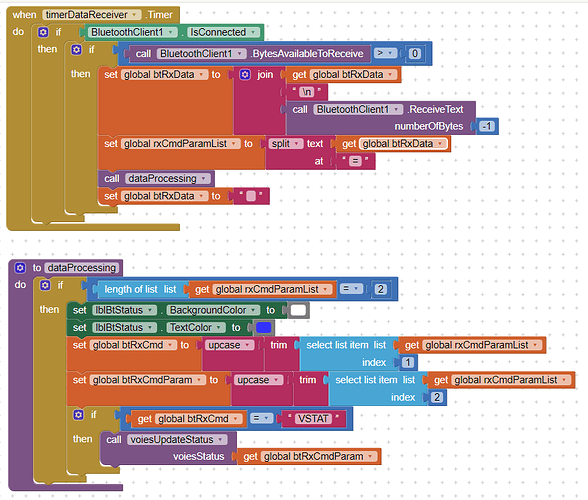Open mutator gear on outer BluetoothClient1 IsConnected if block
Viewport: 588px width, 500px height.
click(x=43, y=32)
